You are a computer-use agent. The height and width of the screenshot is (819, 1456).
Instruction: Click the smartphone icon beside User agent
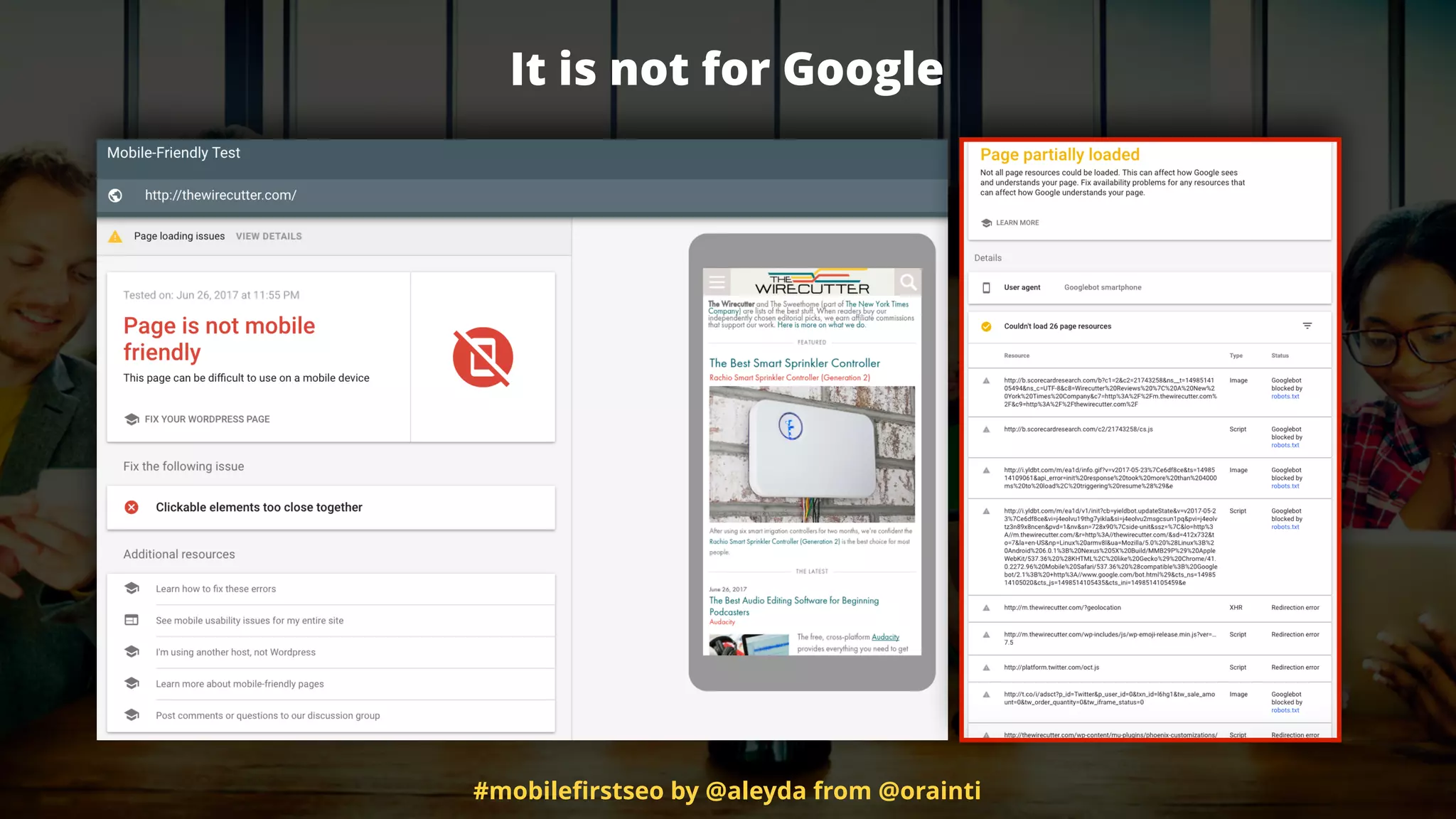pyautogui.click(x=986, y=287)
